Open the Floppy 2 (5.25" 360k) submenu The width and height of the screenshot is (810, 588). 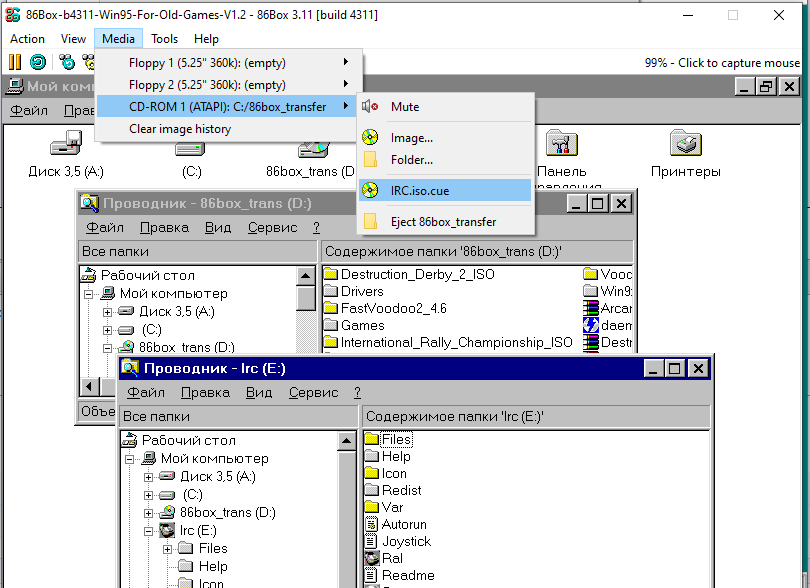[x=229, y=85]
